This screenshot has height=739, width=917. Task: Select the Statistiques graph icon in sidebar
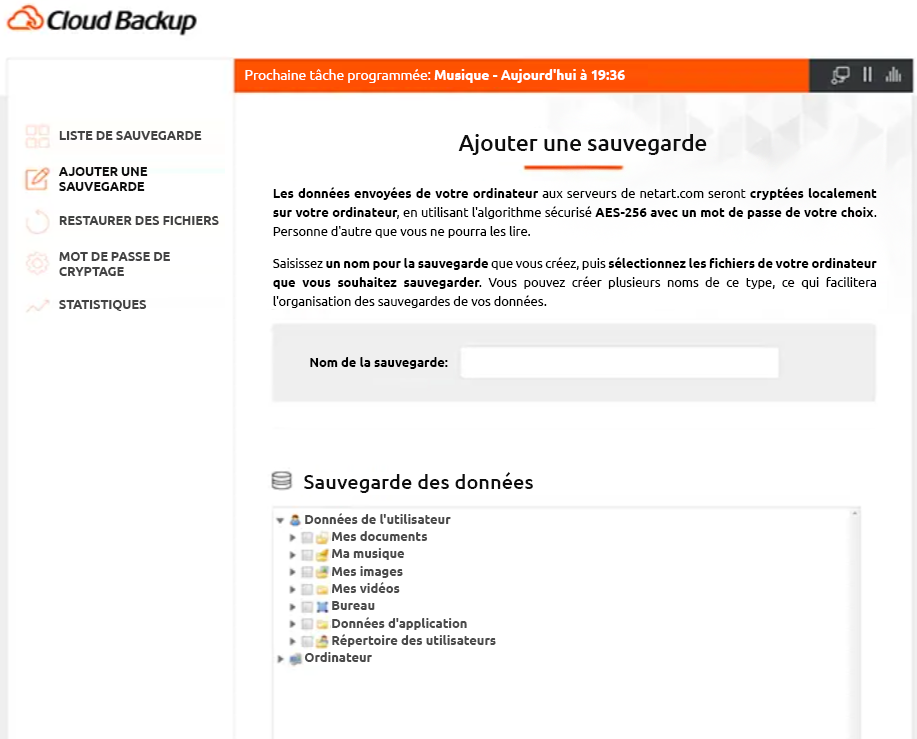pos(37,304)
